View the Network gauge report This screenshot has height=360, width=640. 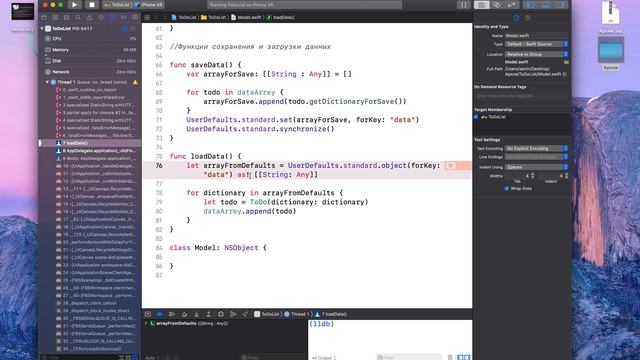(x=90, y=72)
